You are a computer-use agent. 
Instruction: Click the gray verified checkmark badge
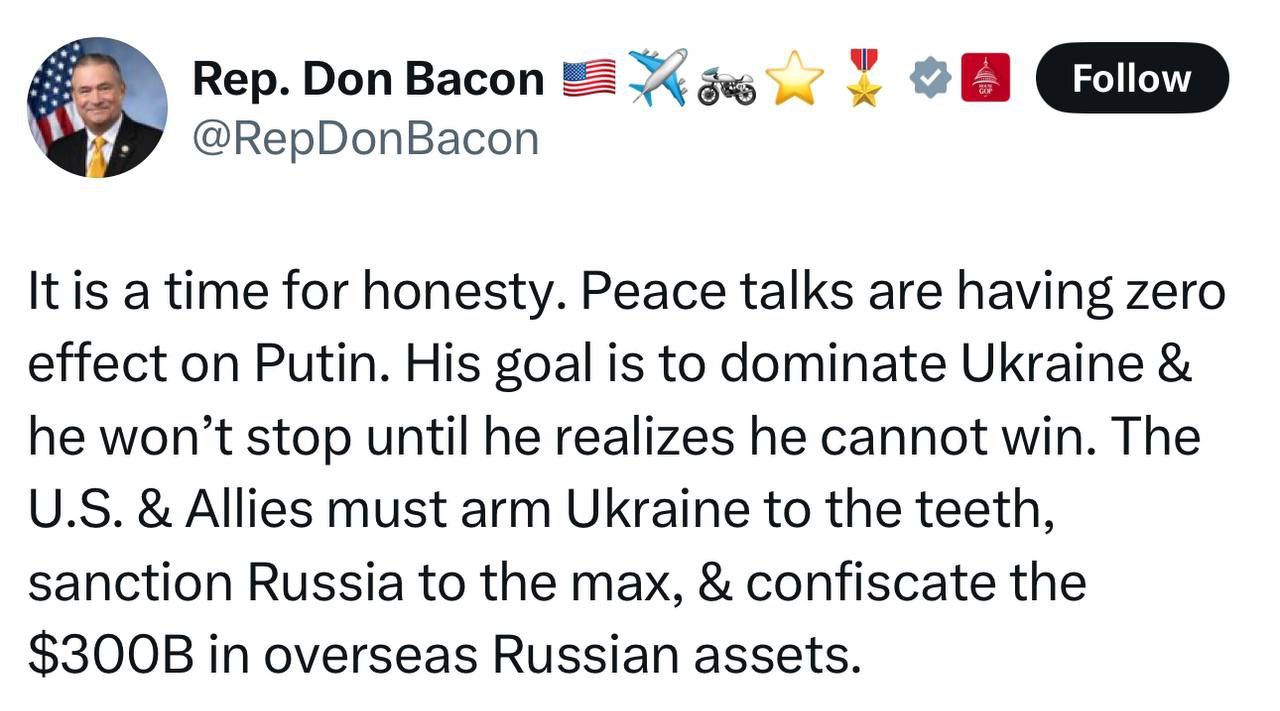pyautogui.click(x=930, y=79)
